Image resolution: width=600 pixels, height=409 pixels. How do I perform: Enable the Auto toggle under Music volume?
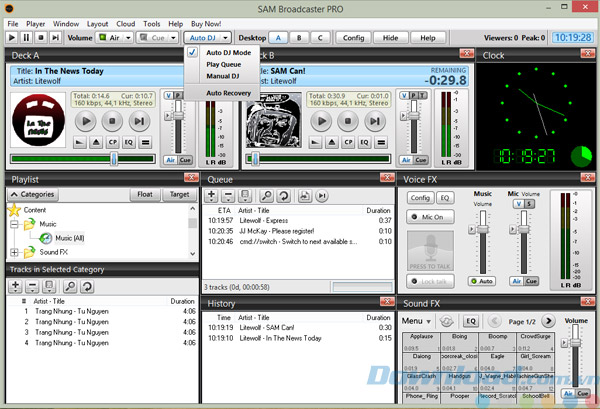pos(483,282)
